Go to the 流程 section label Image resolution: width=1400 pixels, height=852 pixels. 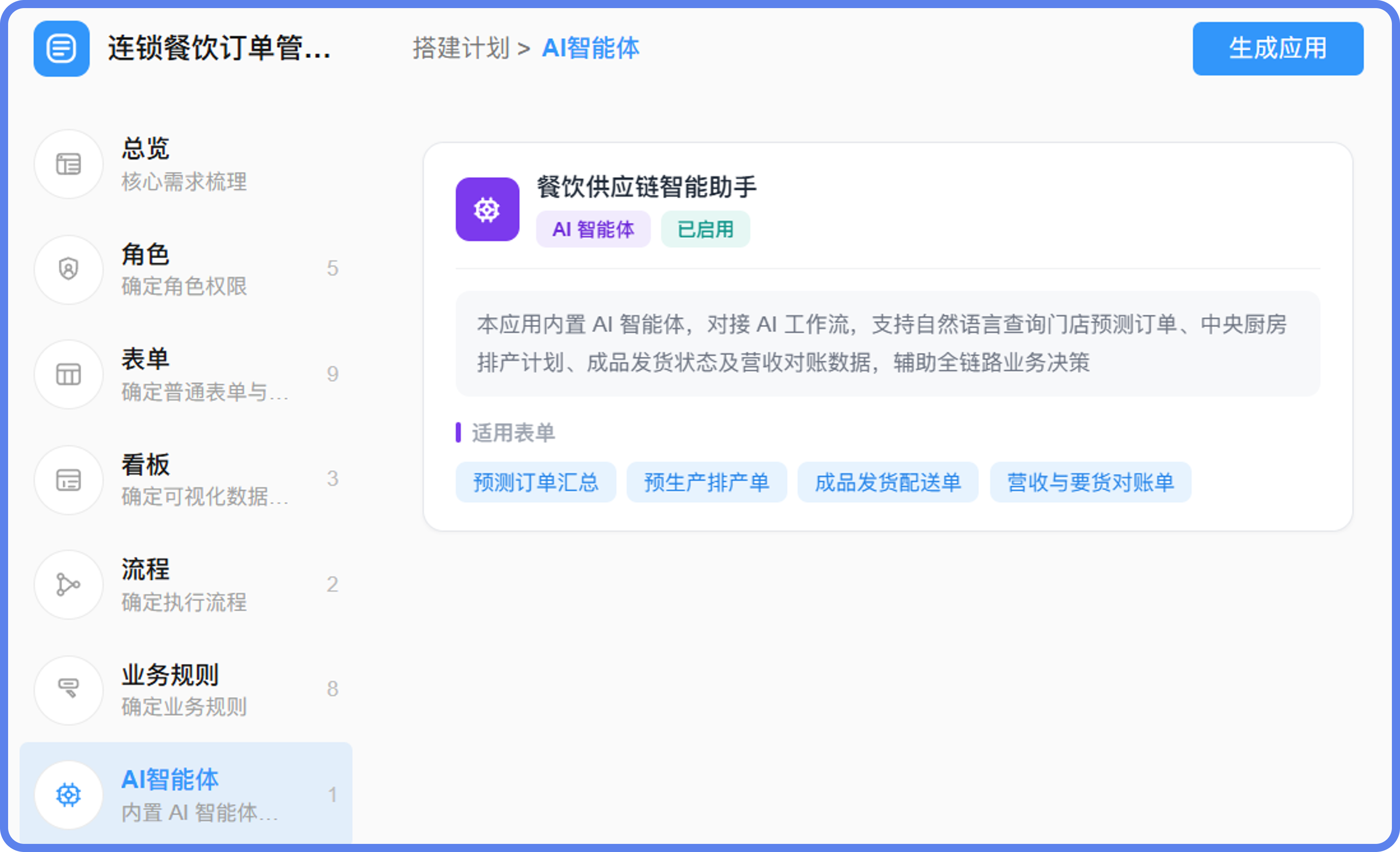[146, 569]
